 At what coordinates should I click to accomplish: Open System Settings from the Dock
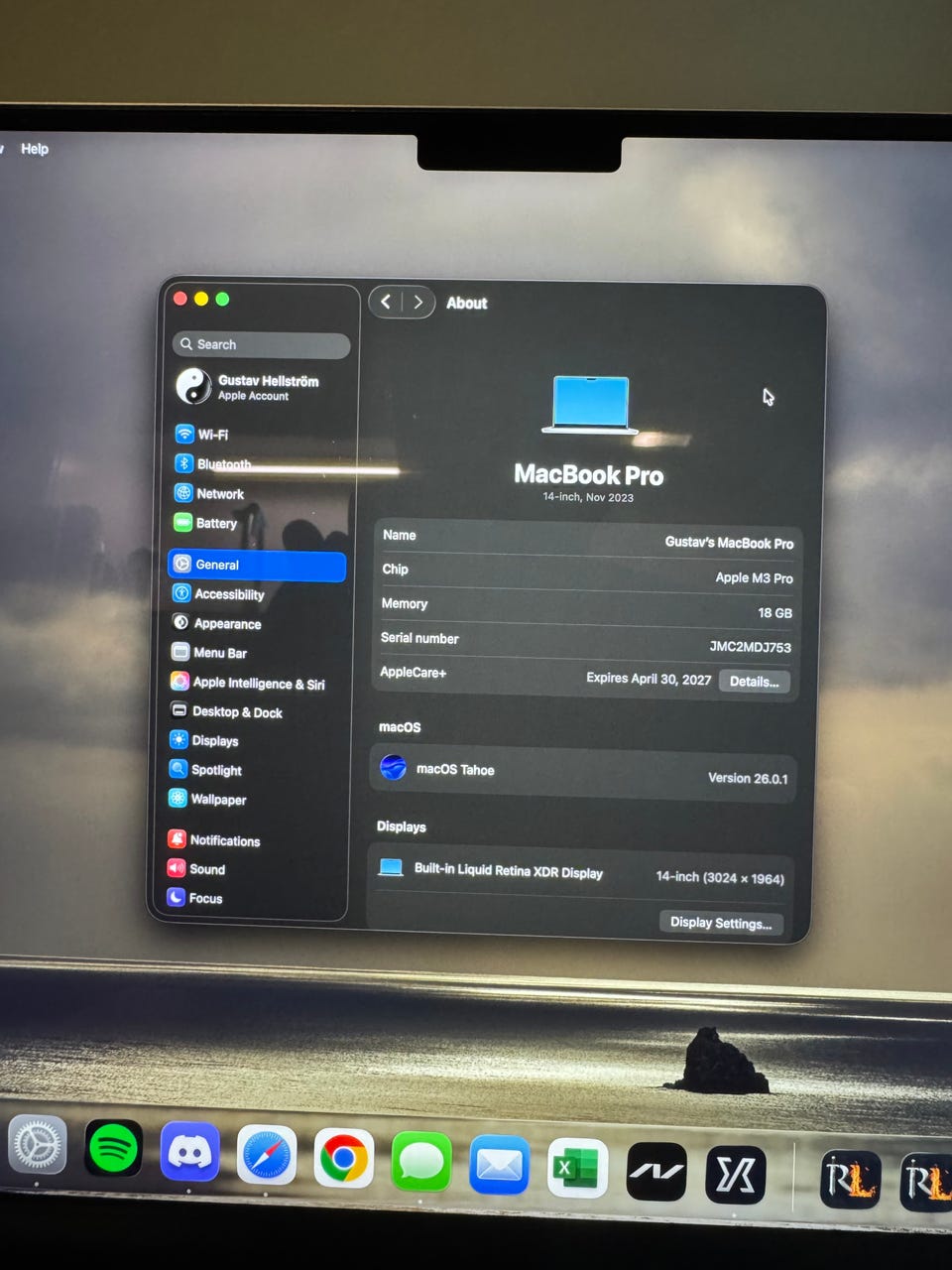(37, 1146)
